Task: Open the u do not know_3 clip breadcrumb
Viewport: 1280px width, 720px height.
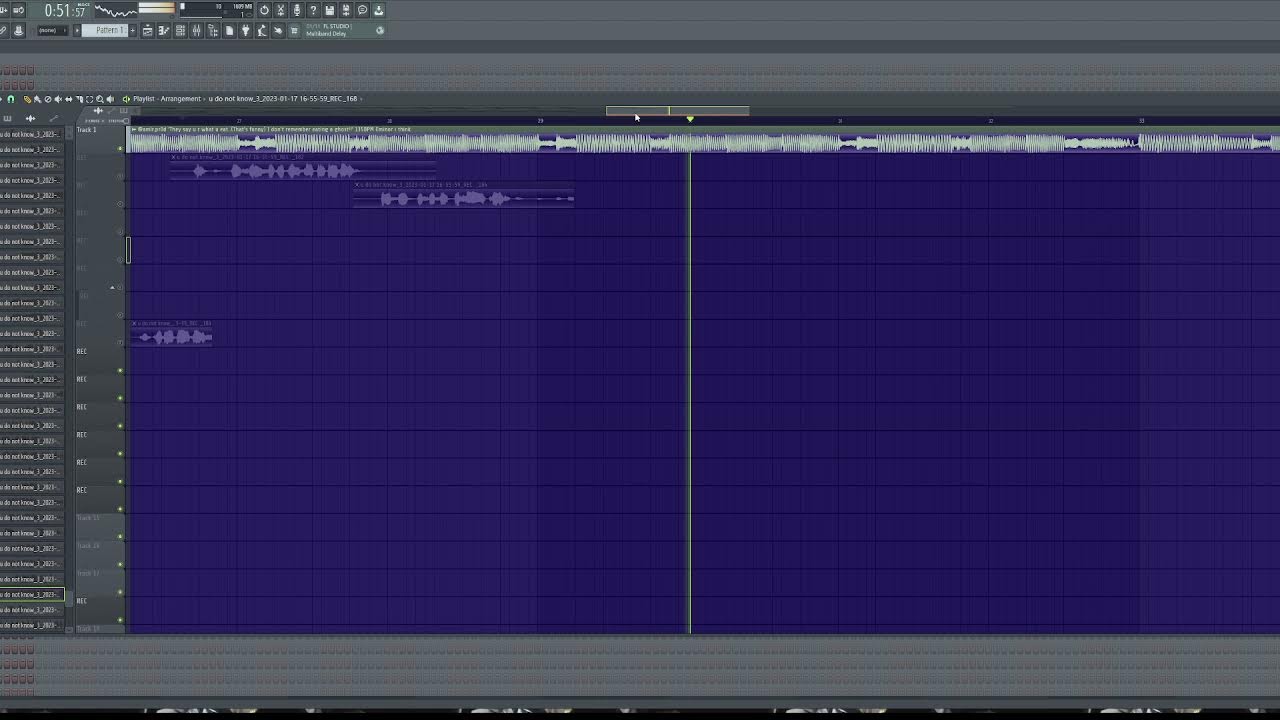Action: coord(283,99)
